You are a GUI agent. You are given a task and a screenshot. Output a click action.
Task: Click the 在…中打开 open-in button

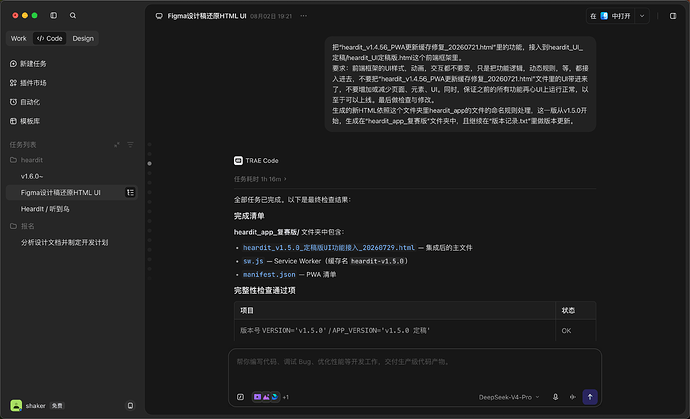610,16
